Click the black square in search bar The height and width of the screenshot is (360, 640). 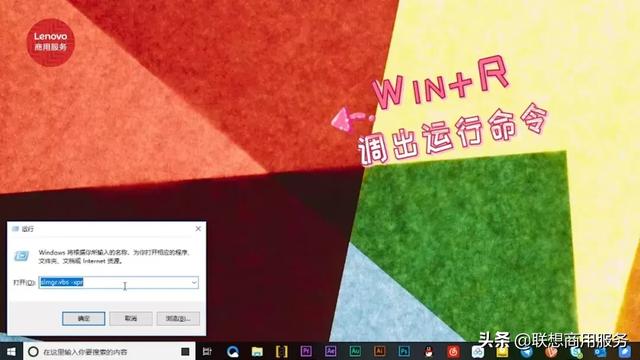pos(185,351)
